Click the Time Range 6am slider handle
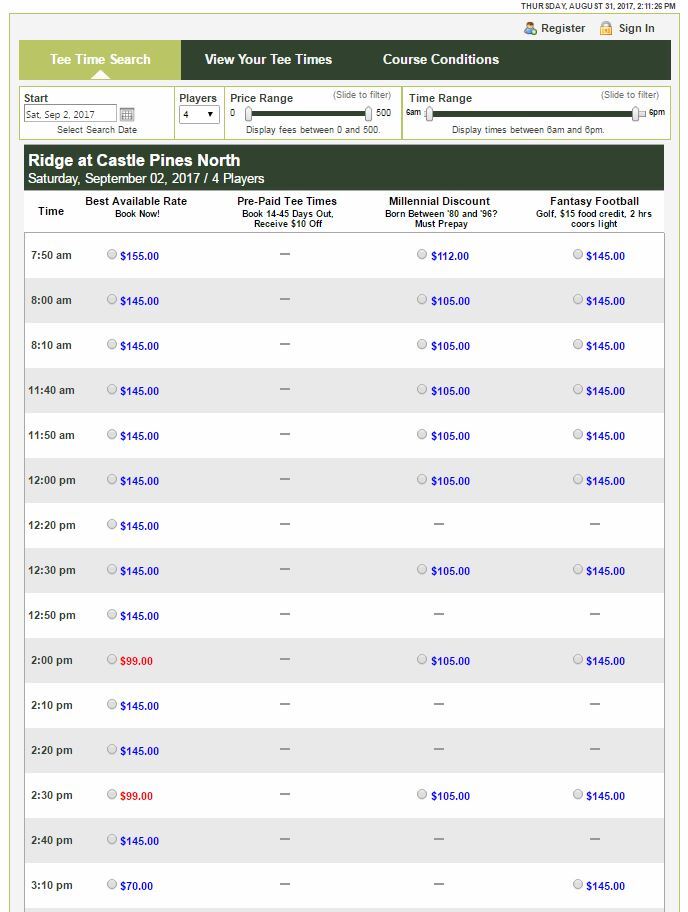This screenshot has width=688, height=912. click(x=429, y=114)
